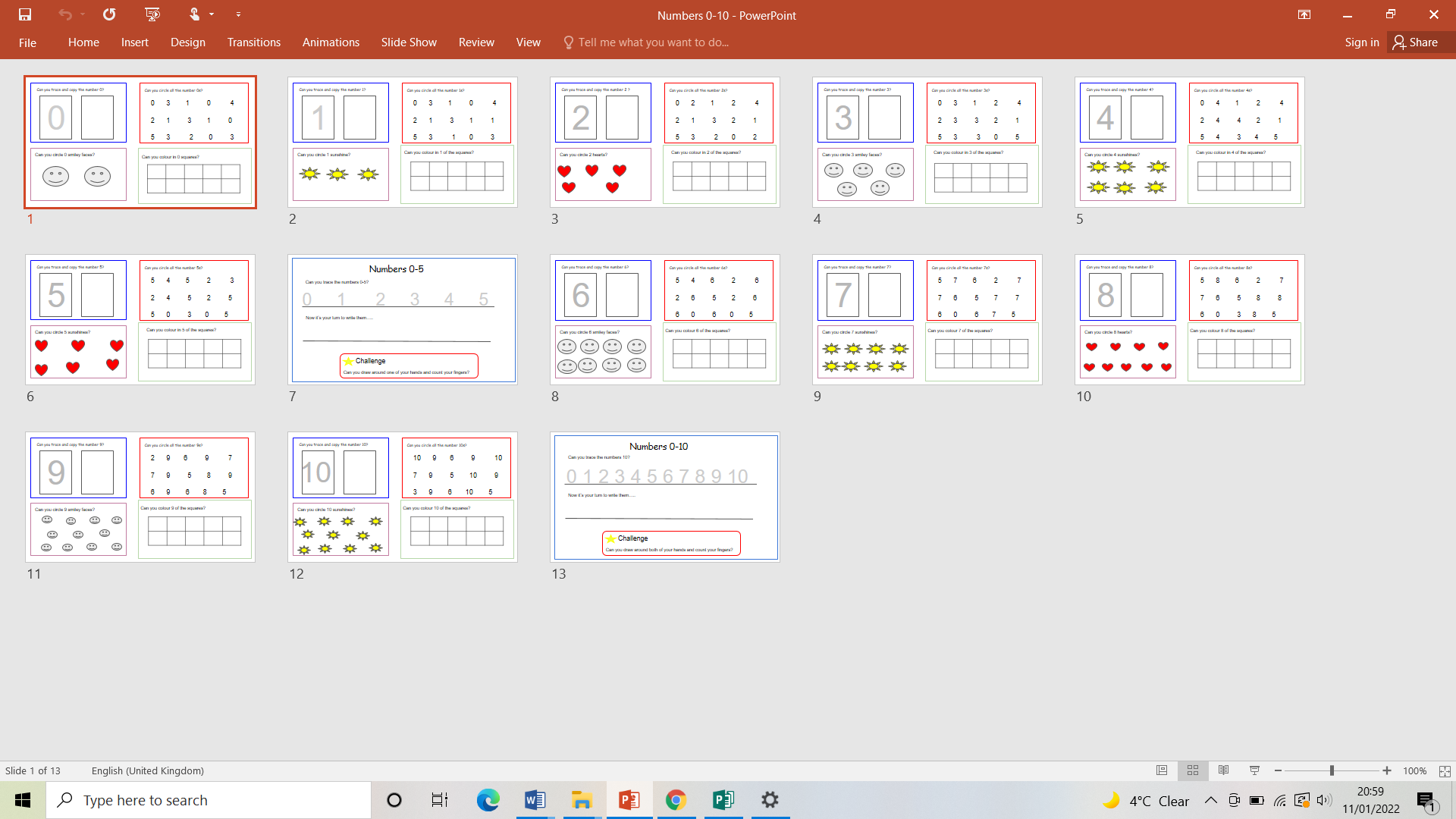Switch to Normal view in status bar
This screenshot has height=819, width=1456.
1162,770
